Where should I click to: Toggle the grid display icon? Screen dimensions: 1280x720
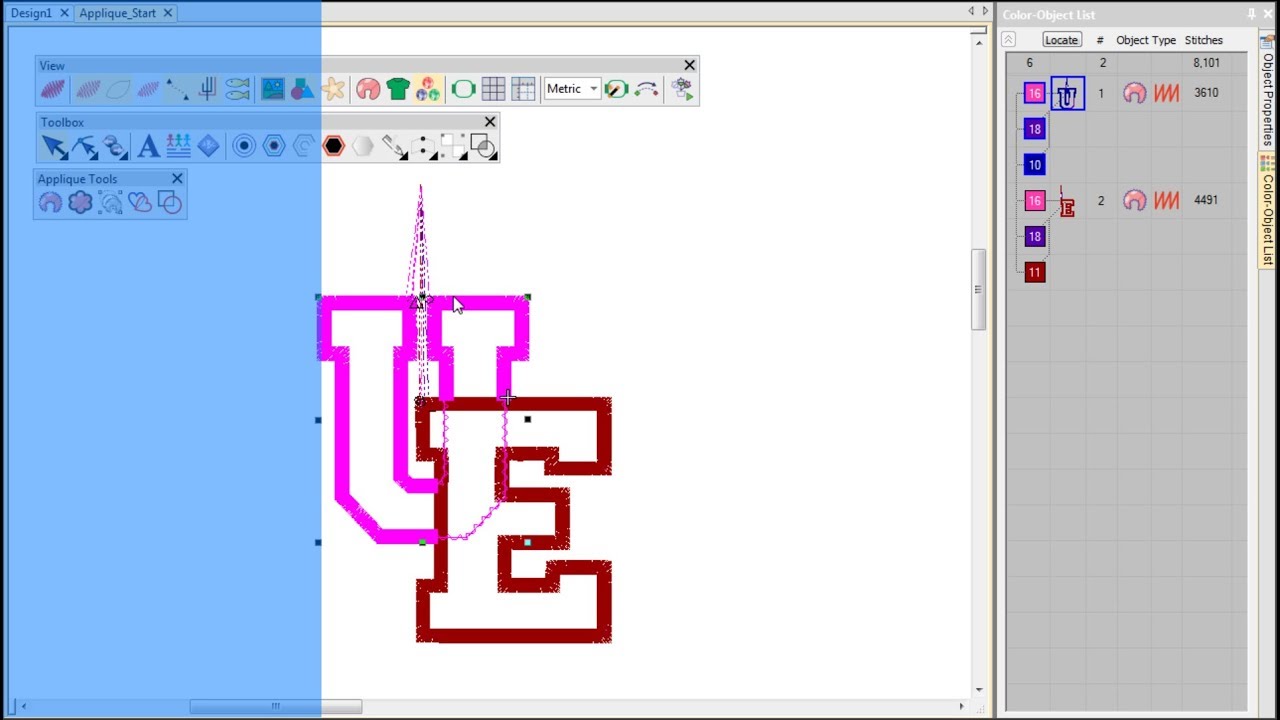(493, 90)
